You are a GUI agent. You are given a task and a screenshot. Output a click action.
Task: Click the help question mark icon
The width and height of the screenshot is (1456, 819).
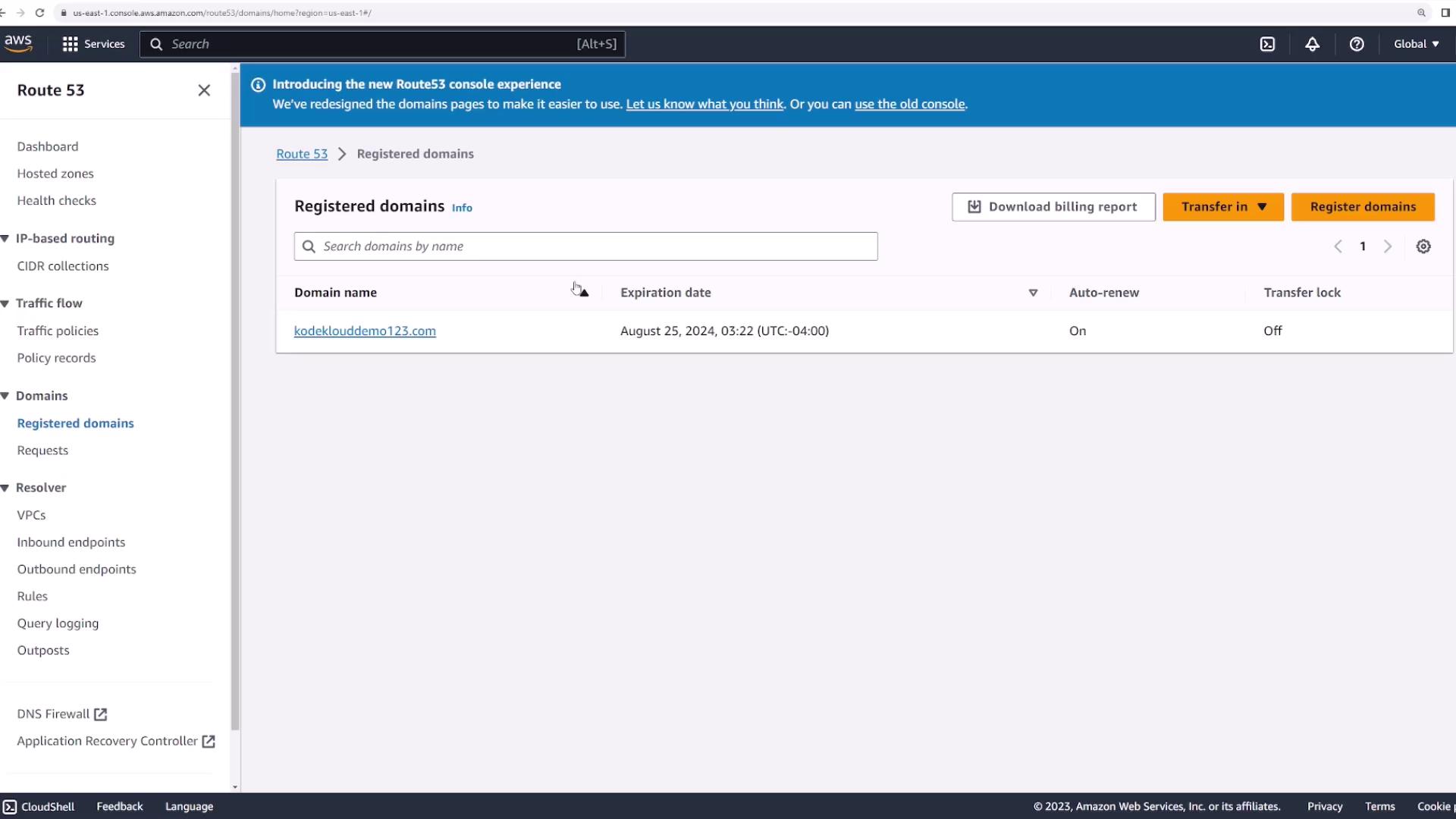coord(1357,44)
